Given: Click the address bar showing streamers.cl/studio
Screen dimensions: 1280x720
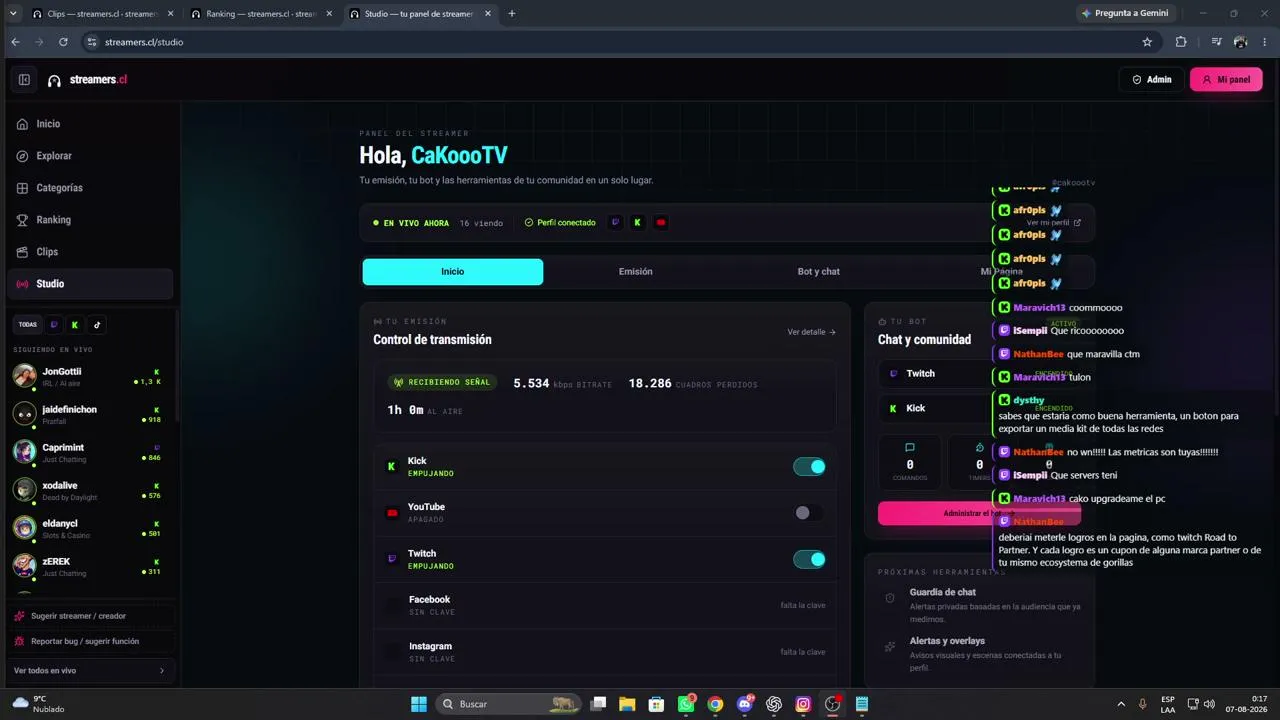Looking at the screenshot, I should click(x=610, y=42).
